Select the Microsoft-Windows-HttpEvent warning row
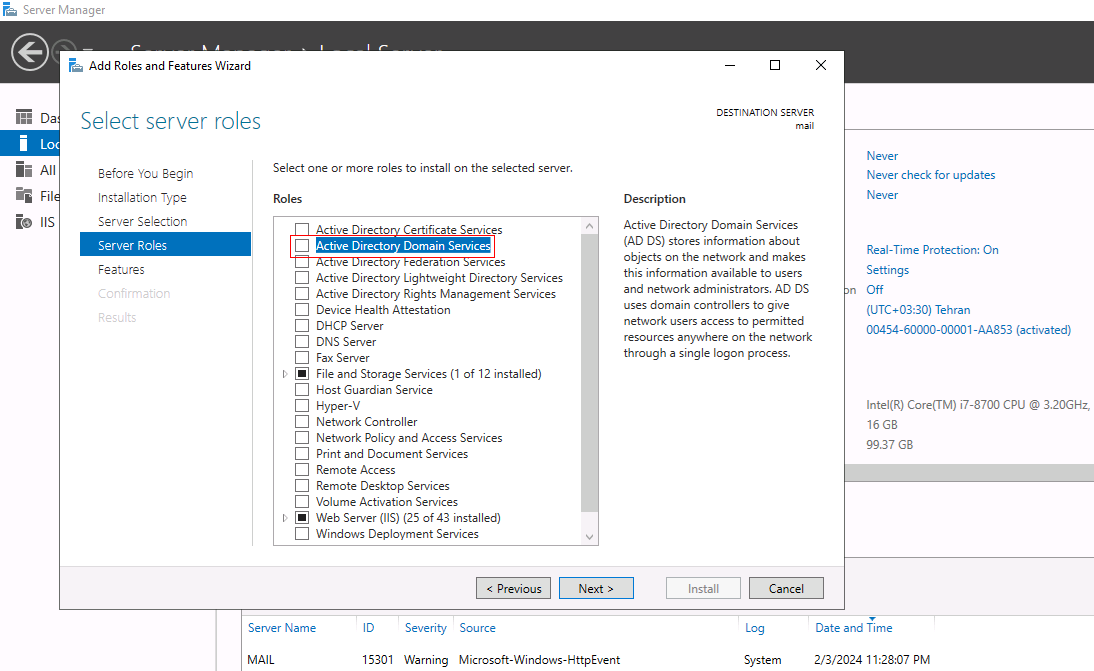1094x671 pixels. coord(668,660)
